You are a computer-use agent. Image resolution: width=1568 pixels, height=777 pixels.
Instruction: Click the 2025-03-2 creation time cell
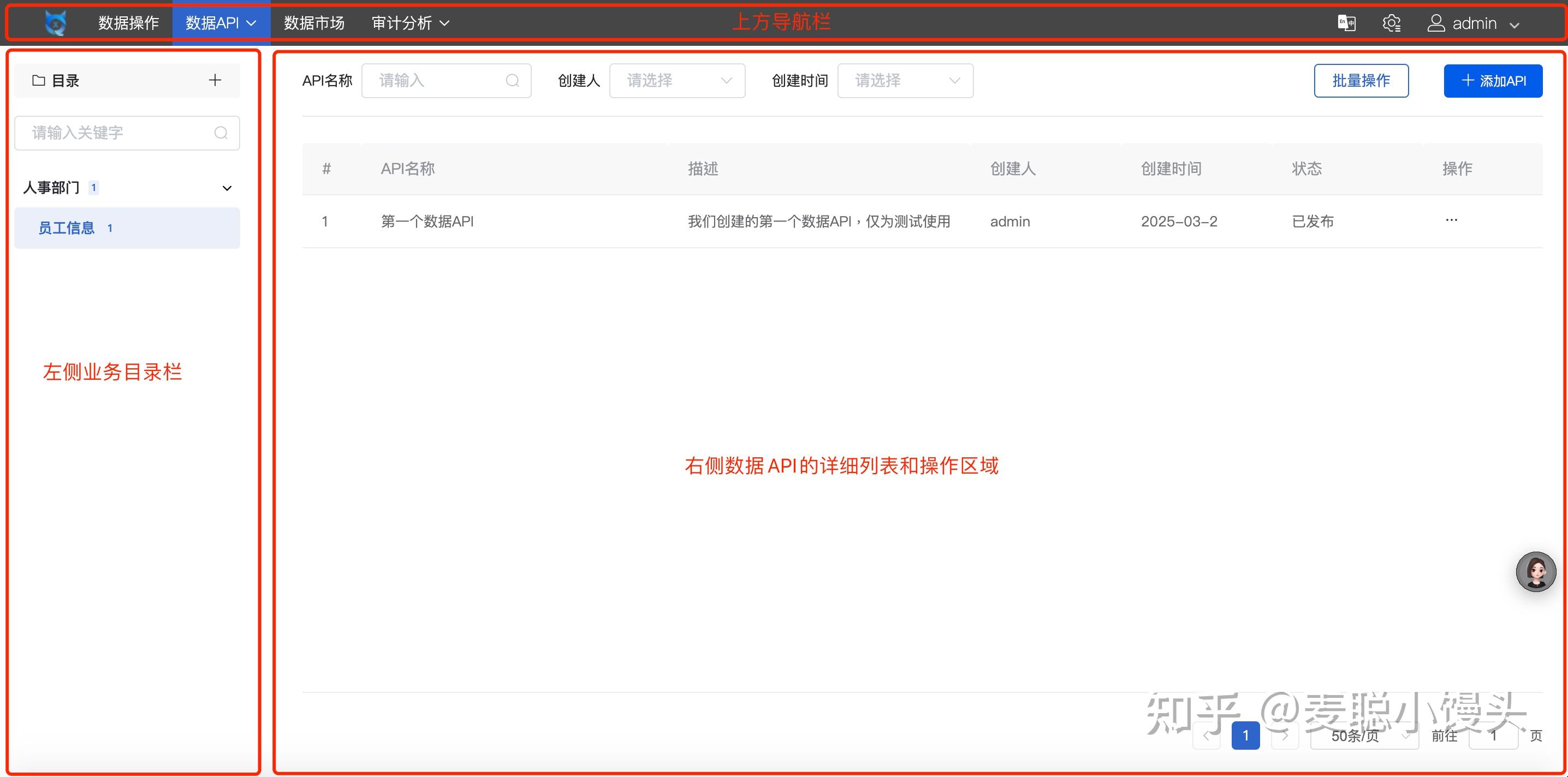click(1179, 222)
